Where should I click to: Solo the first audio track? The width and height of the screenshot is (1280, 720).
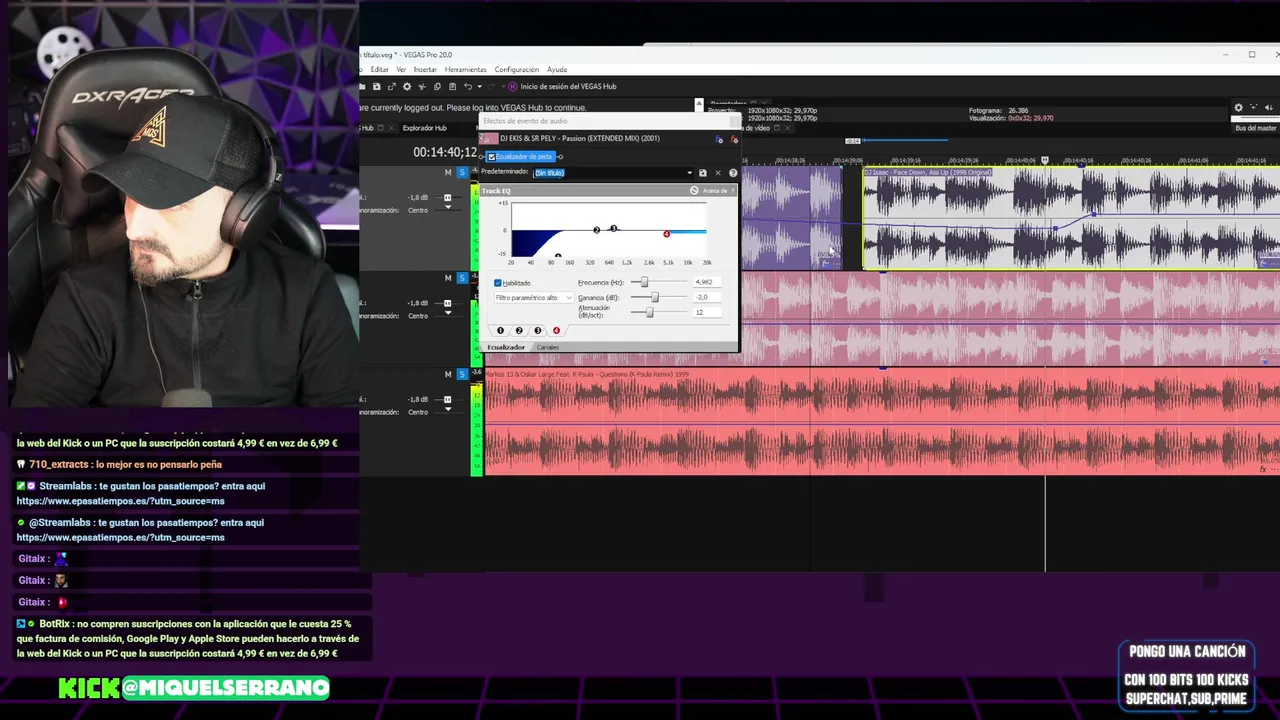[462, 173]
